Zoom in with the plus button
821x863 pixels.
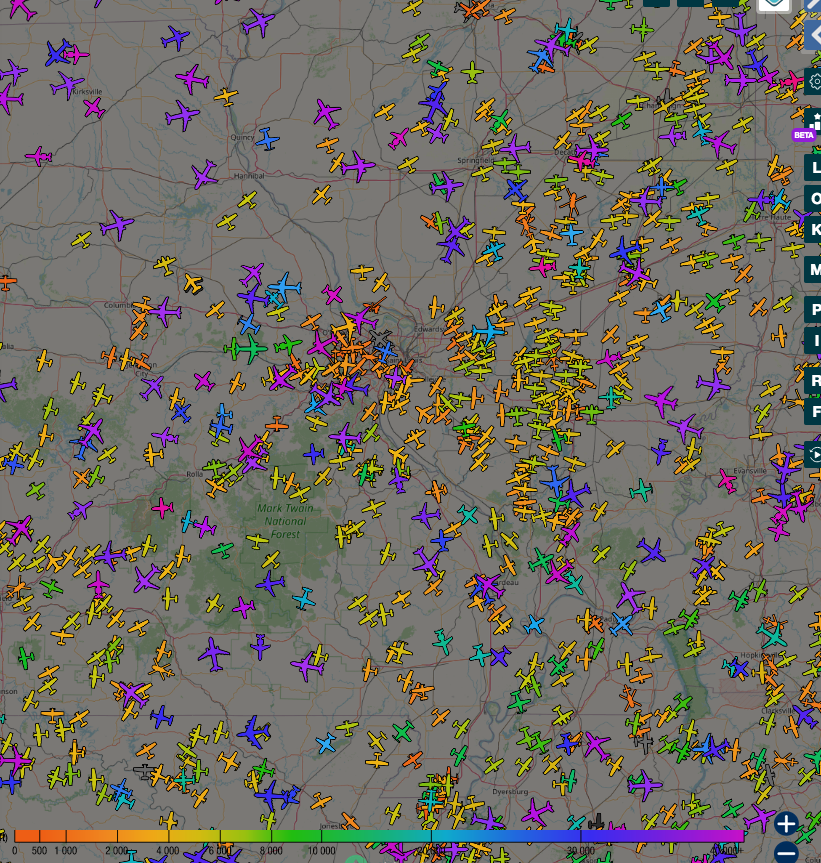click(786, 824)
